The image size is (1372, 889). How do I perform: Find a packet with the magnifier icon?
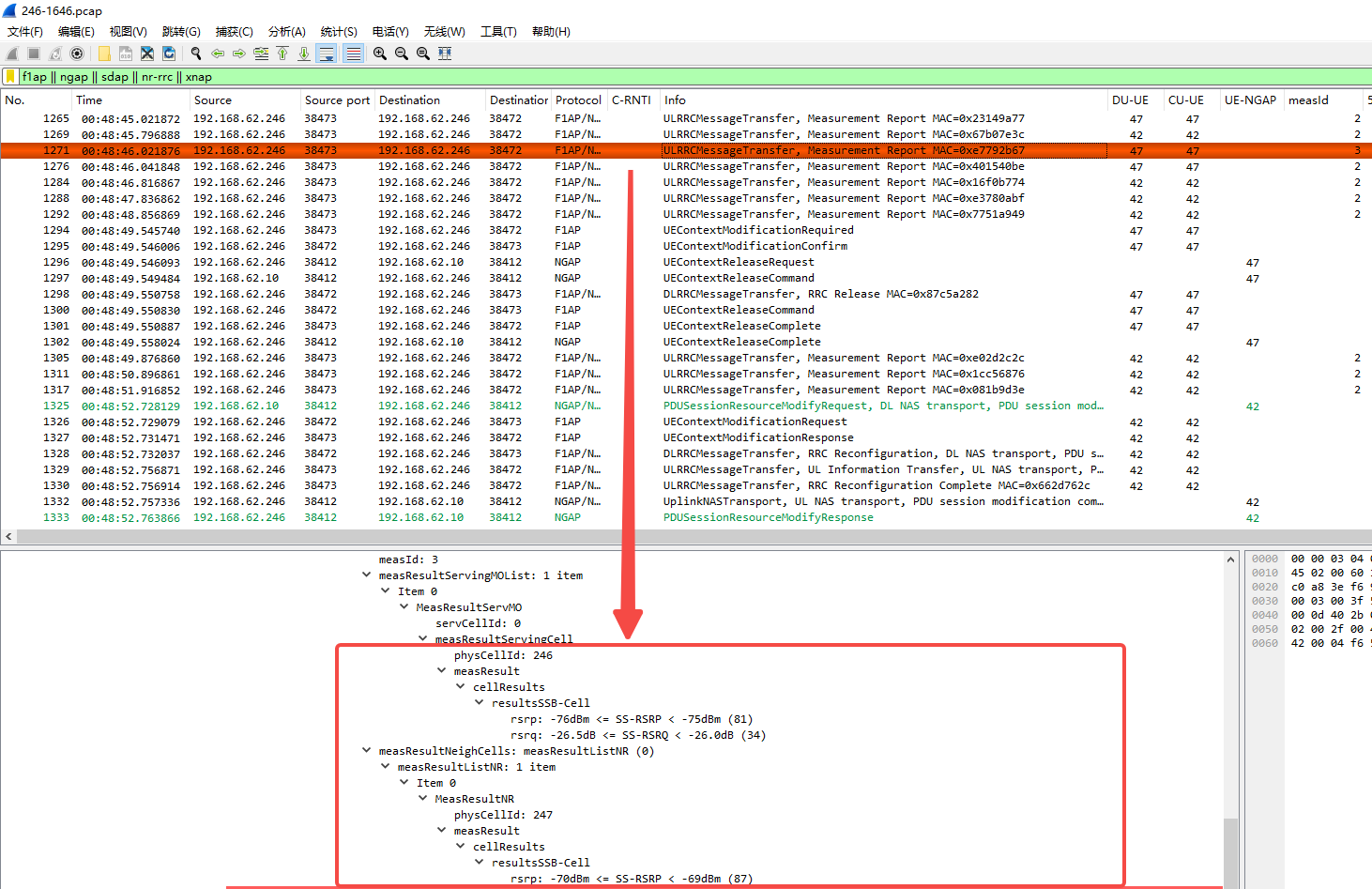click(x=196, y=54)
